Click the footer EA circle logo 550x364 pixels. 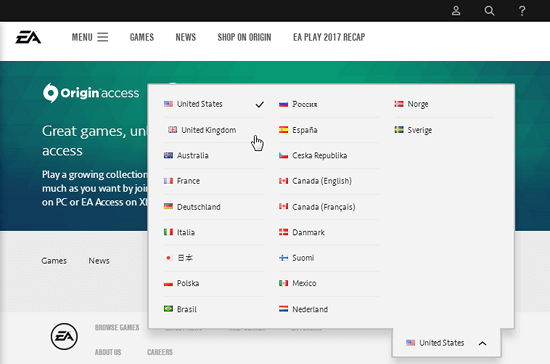click(x=64, y=337)
